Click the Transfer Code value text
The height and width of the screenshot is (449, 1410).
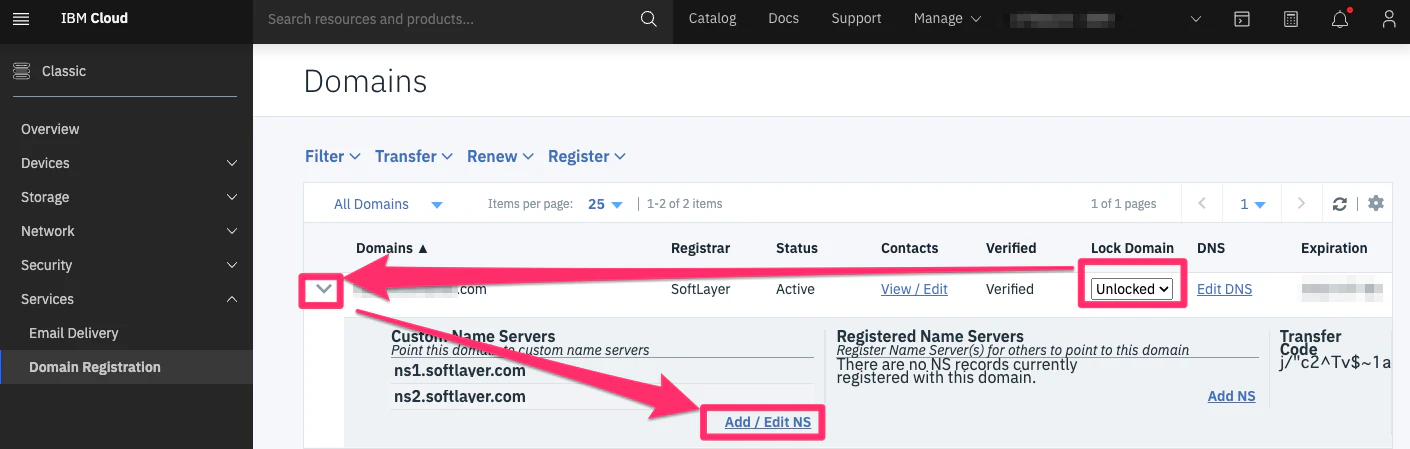coord(1335,362)
